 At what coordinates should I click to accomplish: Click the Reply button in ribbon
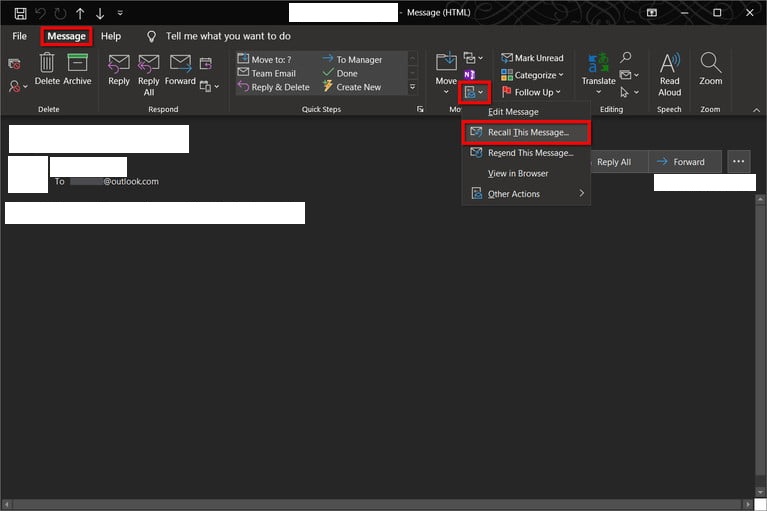[x=119, y=70]
